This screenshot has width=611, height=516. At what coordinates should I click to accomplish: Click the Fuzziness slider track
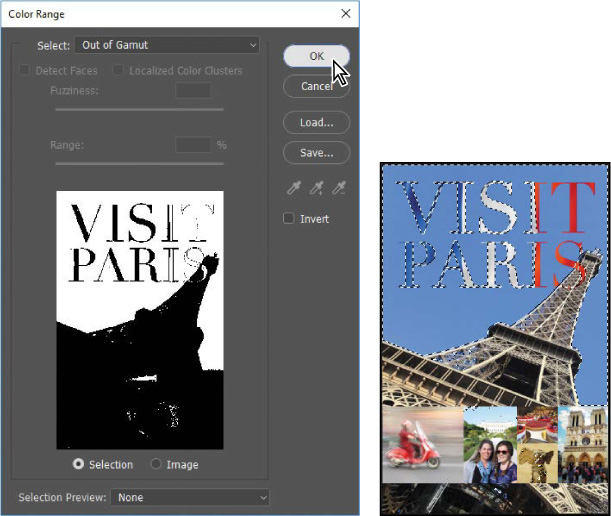pos(140,110)
